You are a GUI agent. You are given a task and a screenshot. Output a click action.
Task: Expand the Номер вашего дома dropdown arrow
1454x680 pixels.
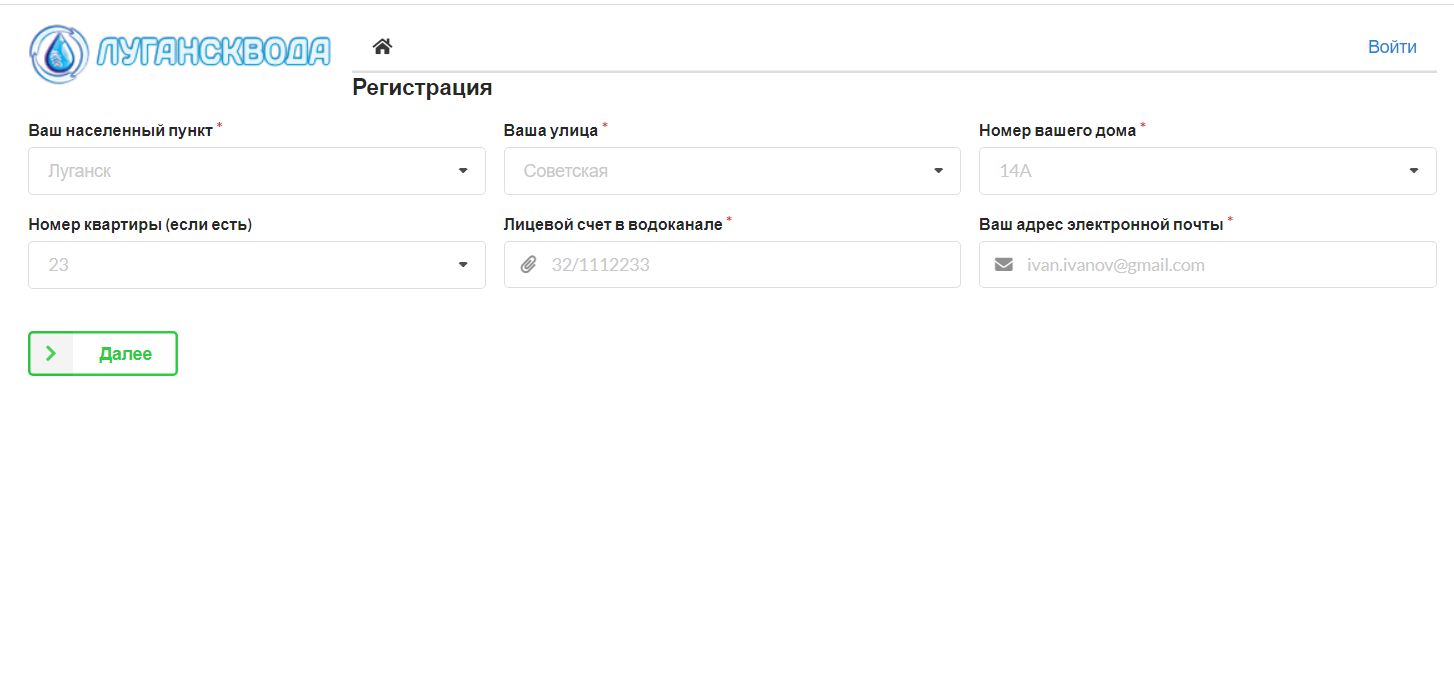point(1414,171)
